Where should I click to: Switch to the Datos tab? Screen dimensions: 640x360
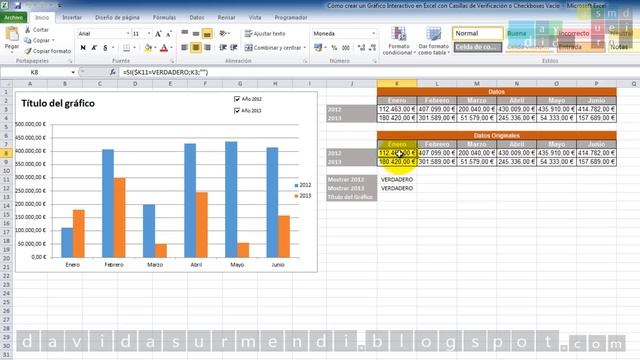coord(197,18)
